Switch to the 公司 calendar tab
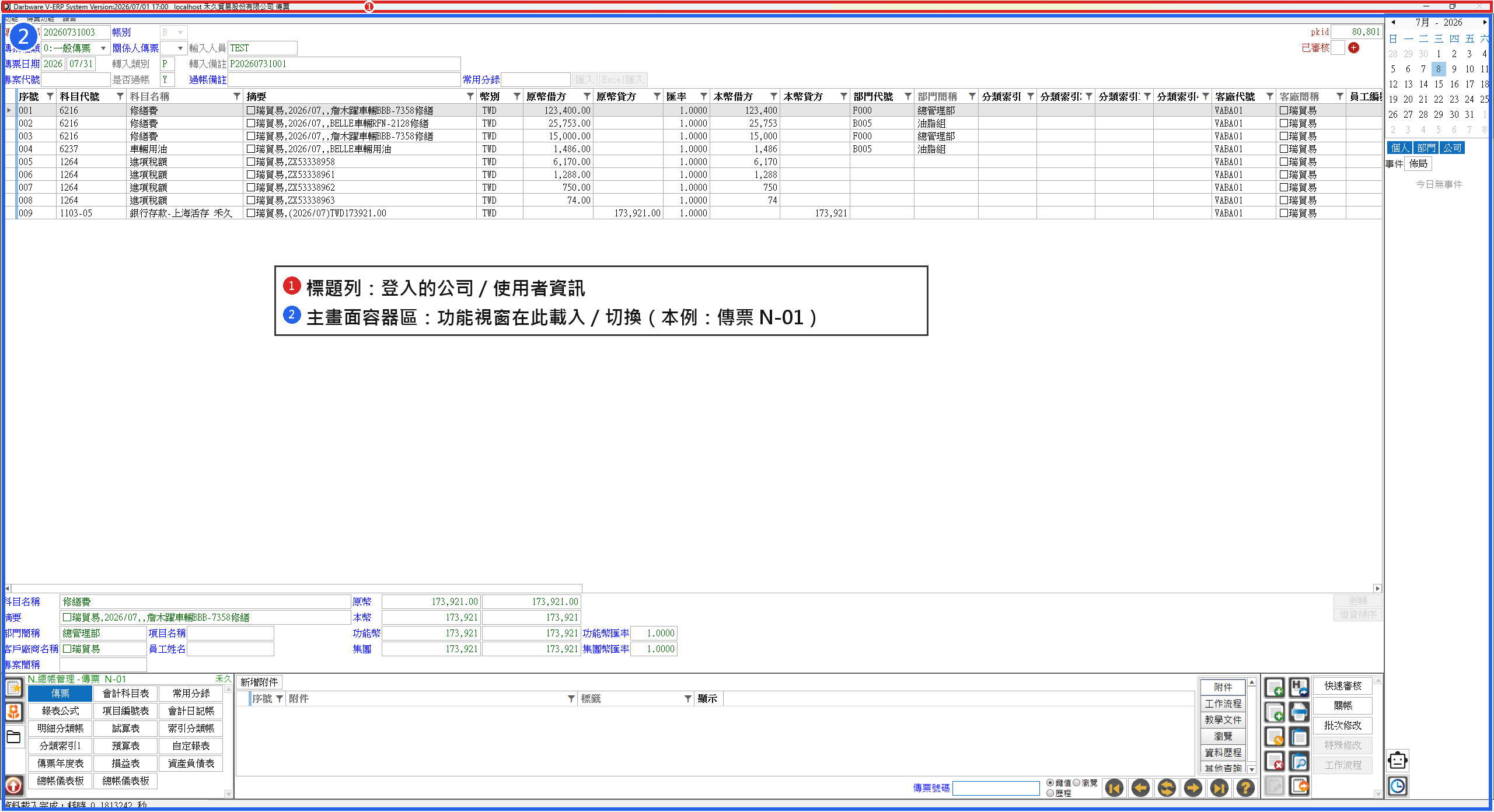This screenshot has width=1494, height=812. 1453,148
